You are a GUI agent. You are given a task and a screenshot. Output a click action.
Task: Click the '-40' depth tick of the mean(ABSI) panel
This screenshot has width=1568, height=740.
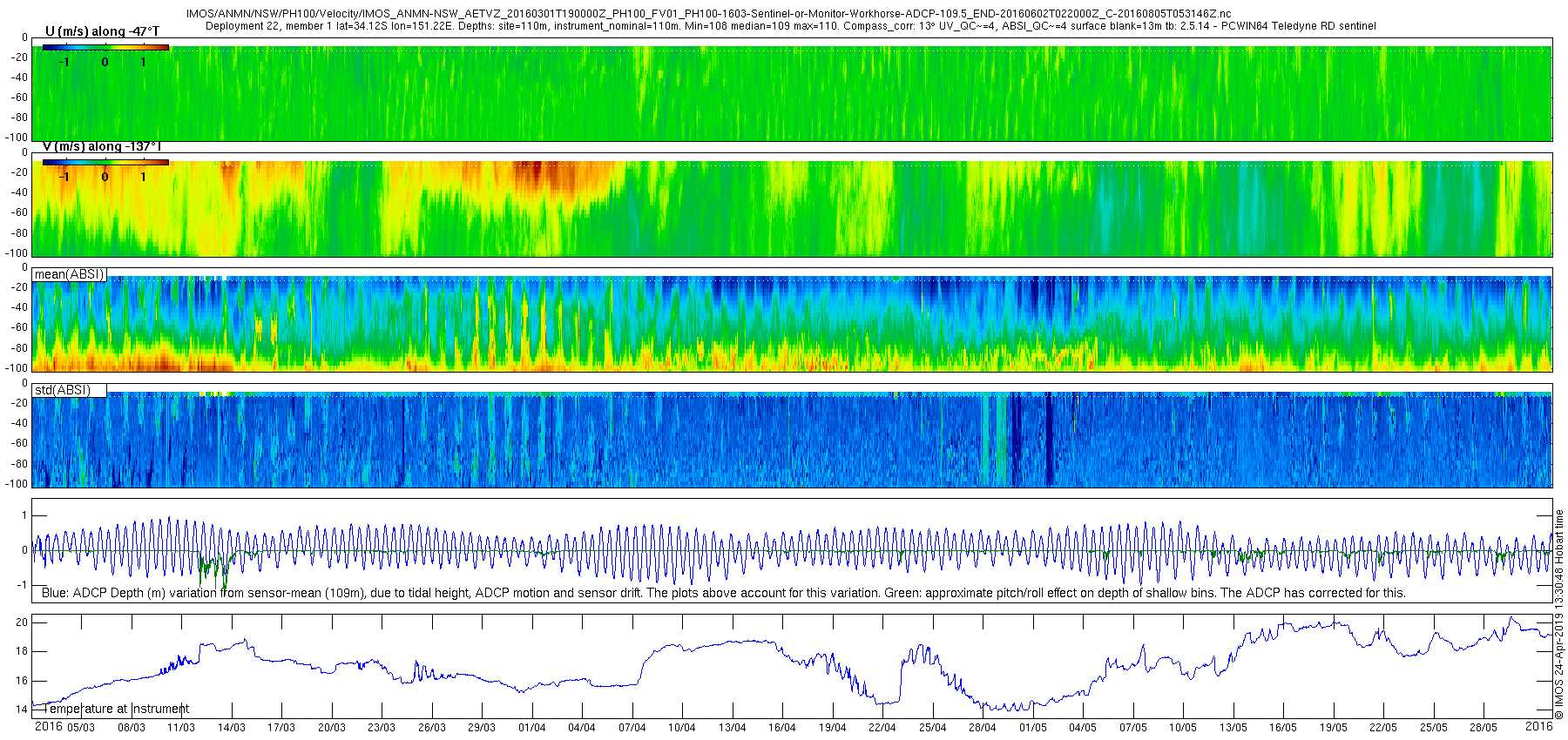tap(19, 307)
